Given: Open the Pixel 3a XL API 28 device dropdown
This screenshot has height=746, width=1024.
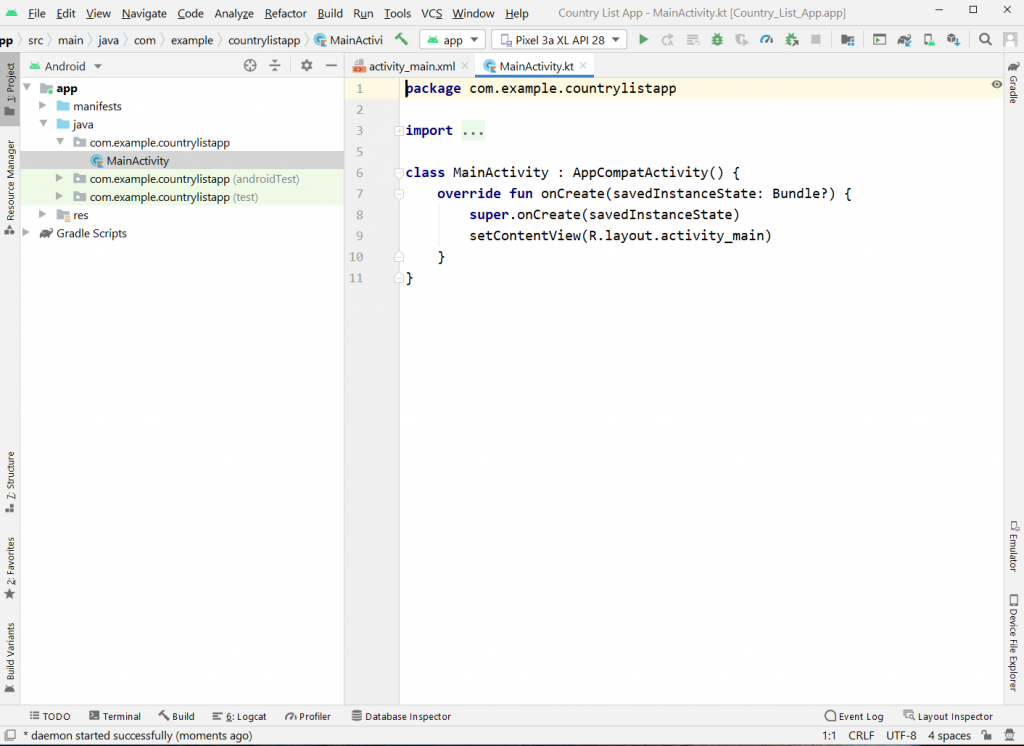Looking at the screenshot, I should [x=559, y=40].
